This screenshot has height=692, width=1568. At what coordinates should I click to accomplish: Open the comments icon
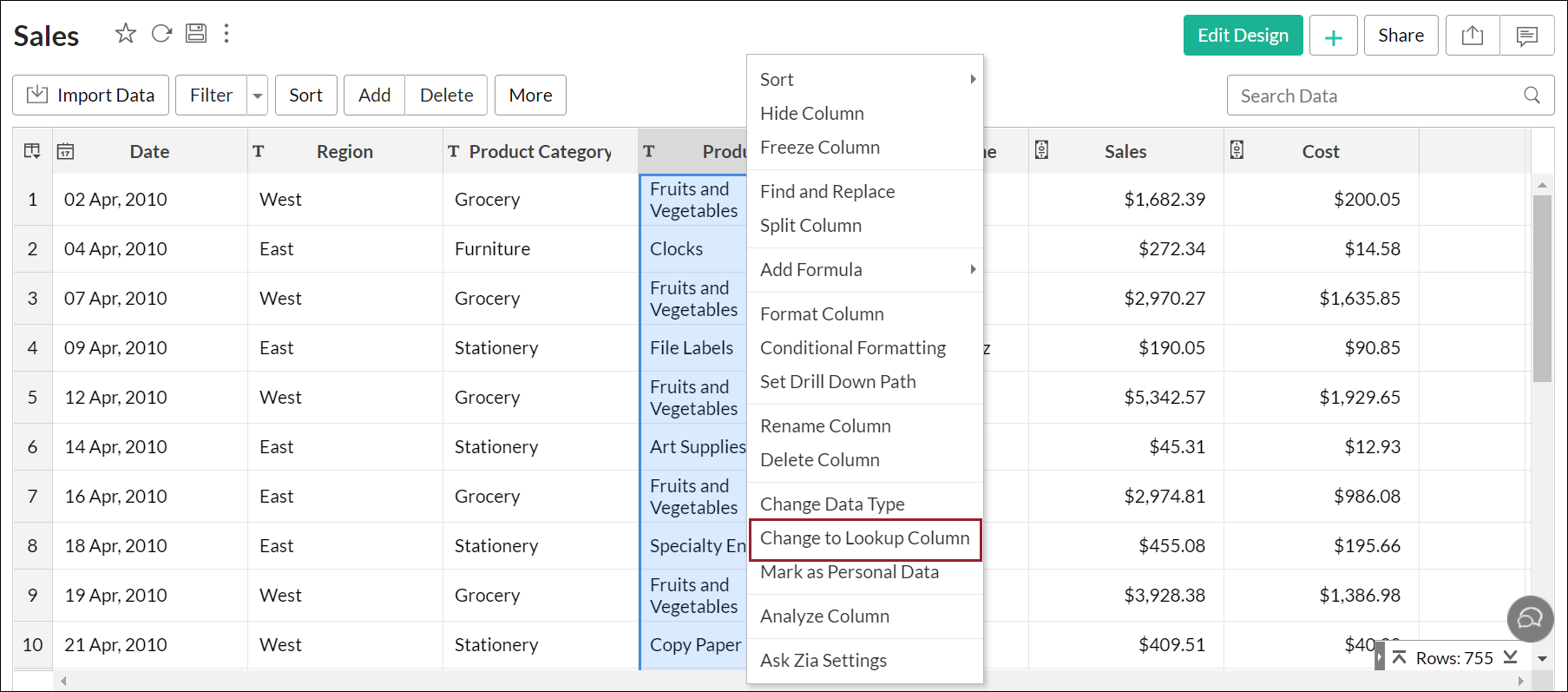[x=1526, y=36]
